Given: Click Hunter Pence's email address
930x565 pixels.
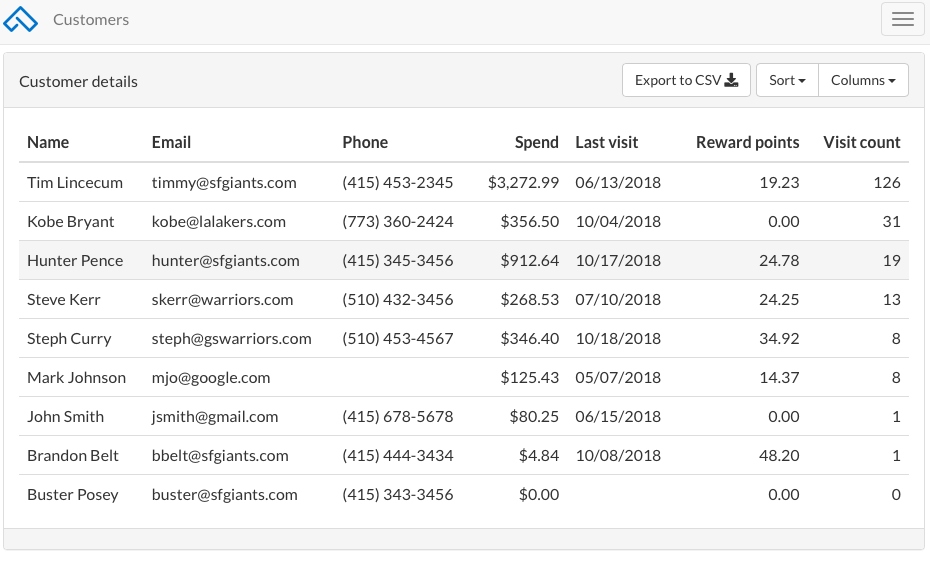Looking at the screenshot, I should (x=225, y=260).
